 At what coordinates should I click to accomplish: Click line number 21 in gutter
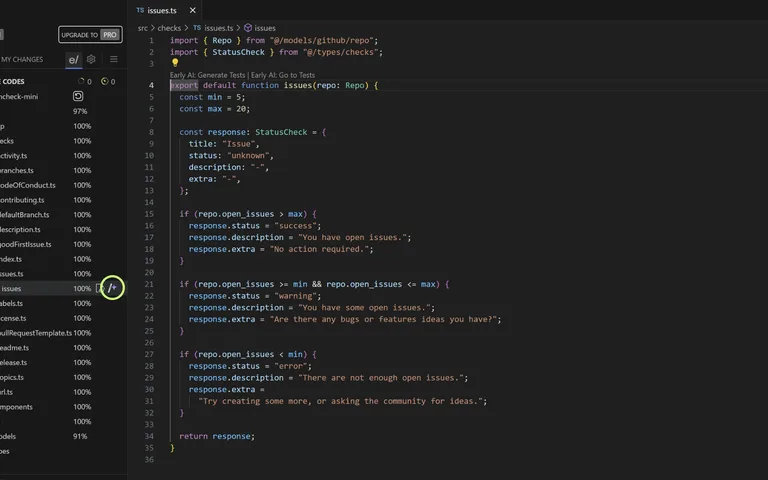[x=149, y=284]
